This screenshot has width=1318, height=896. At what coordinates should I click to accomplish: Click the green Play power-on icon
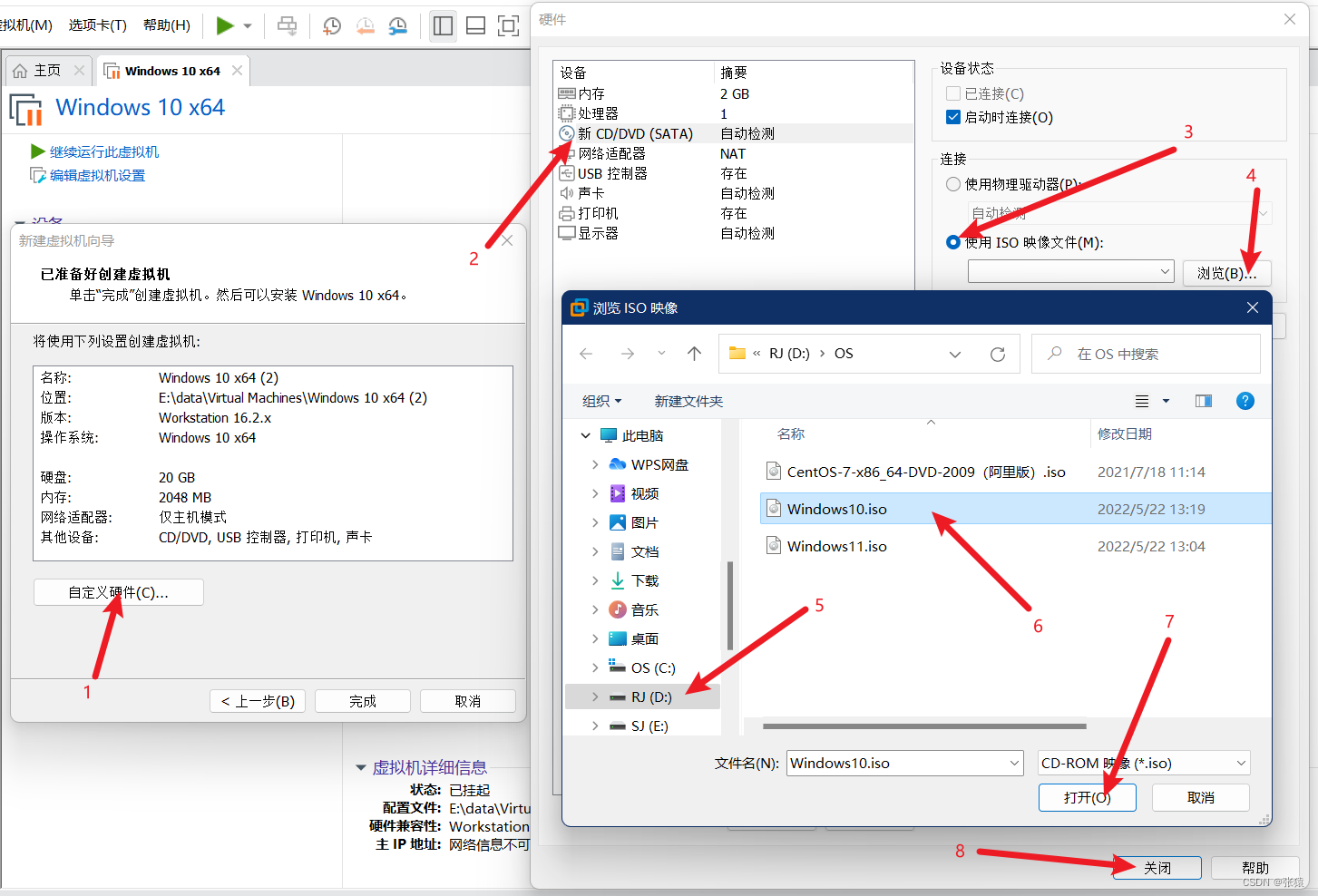pos(225,25)
